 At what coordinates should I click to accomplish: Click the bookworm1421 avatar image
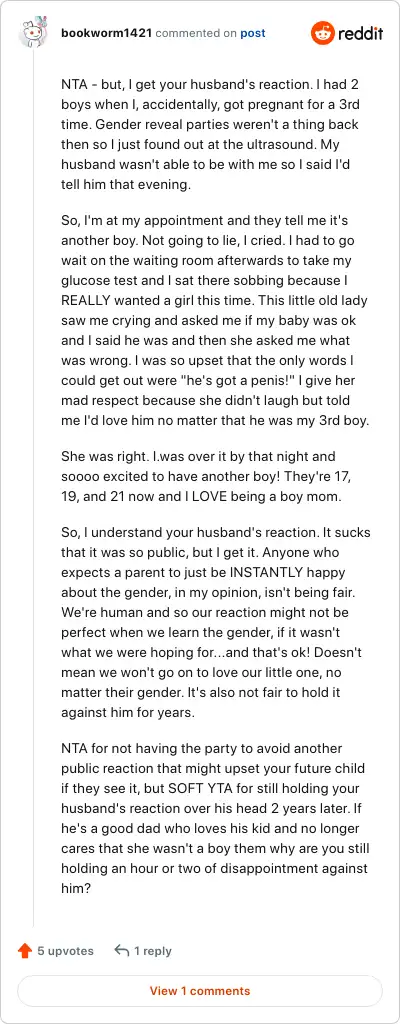33,33
